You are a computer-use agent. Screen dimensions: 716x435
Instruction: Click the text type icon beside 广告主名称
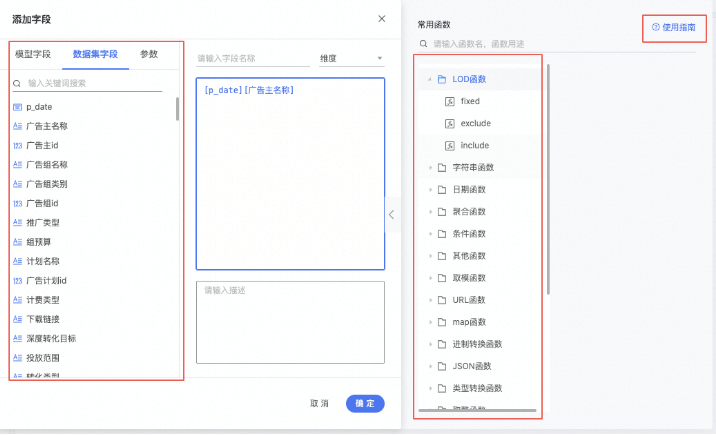(x=17, y=126)
